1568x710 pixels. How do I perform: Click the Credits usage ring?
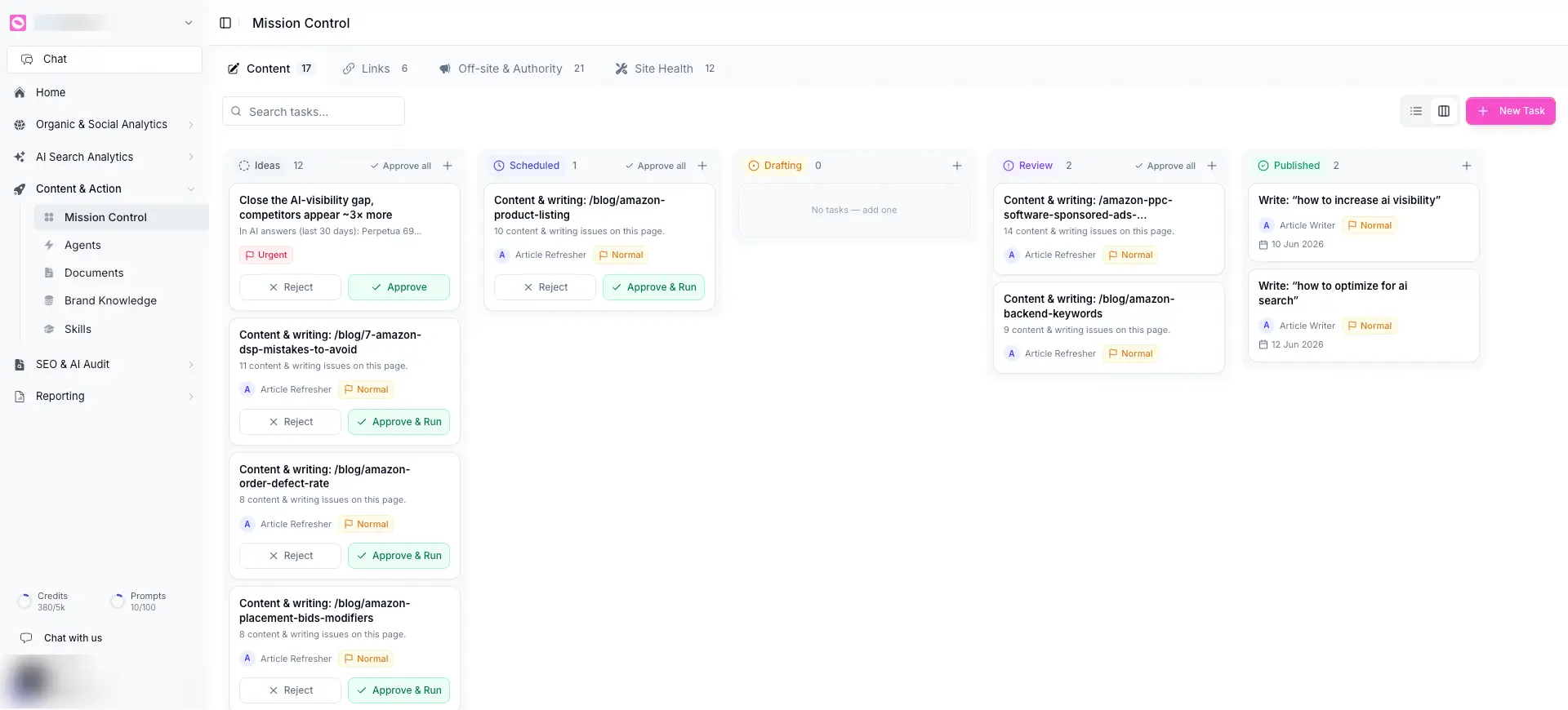pos(25,601)
